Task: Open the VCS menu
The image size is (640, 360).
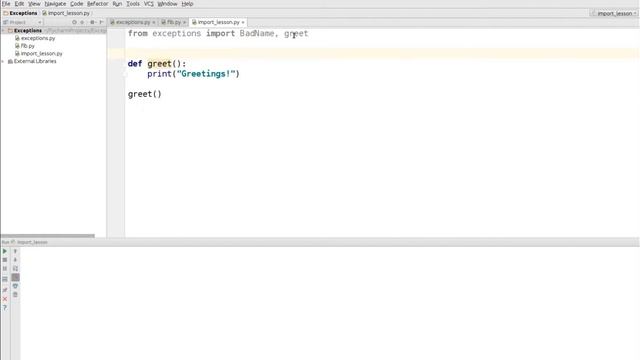Action: click(x=149, y=4)
